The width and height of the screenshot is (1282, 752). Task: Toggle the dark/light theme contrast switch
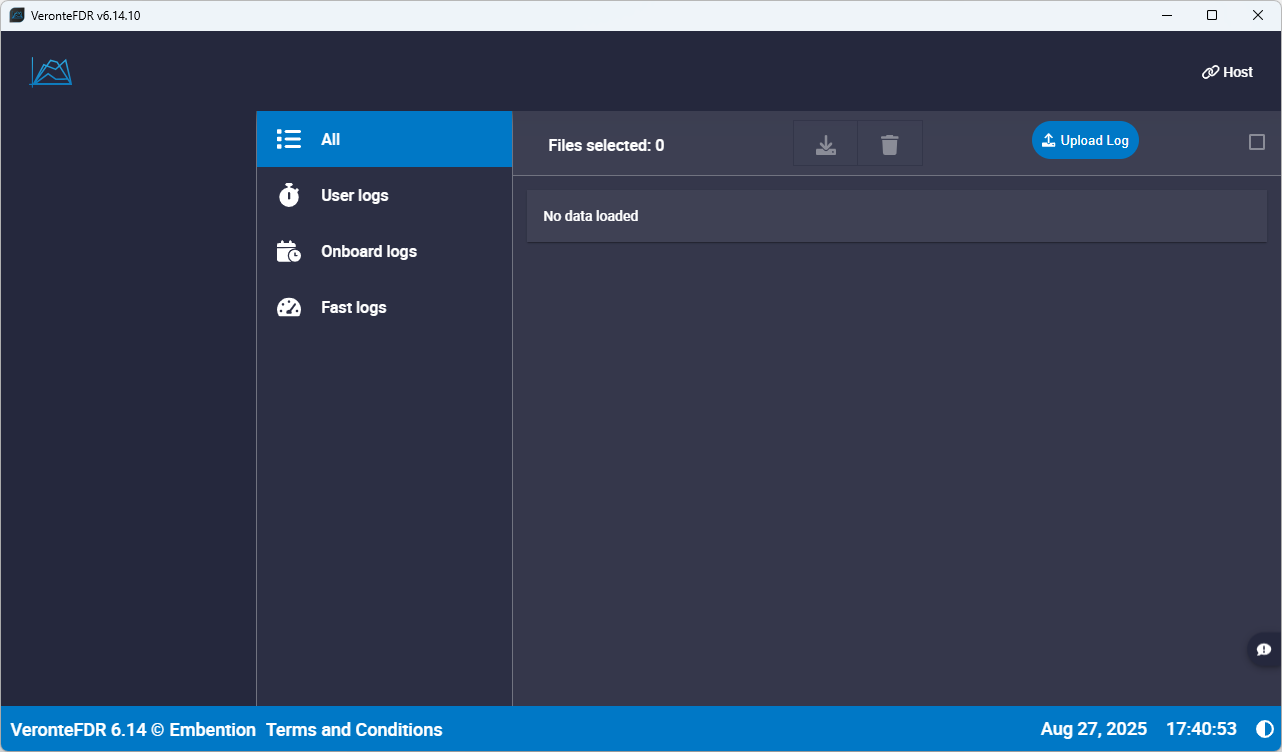click(1265, 729)
